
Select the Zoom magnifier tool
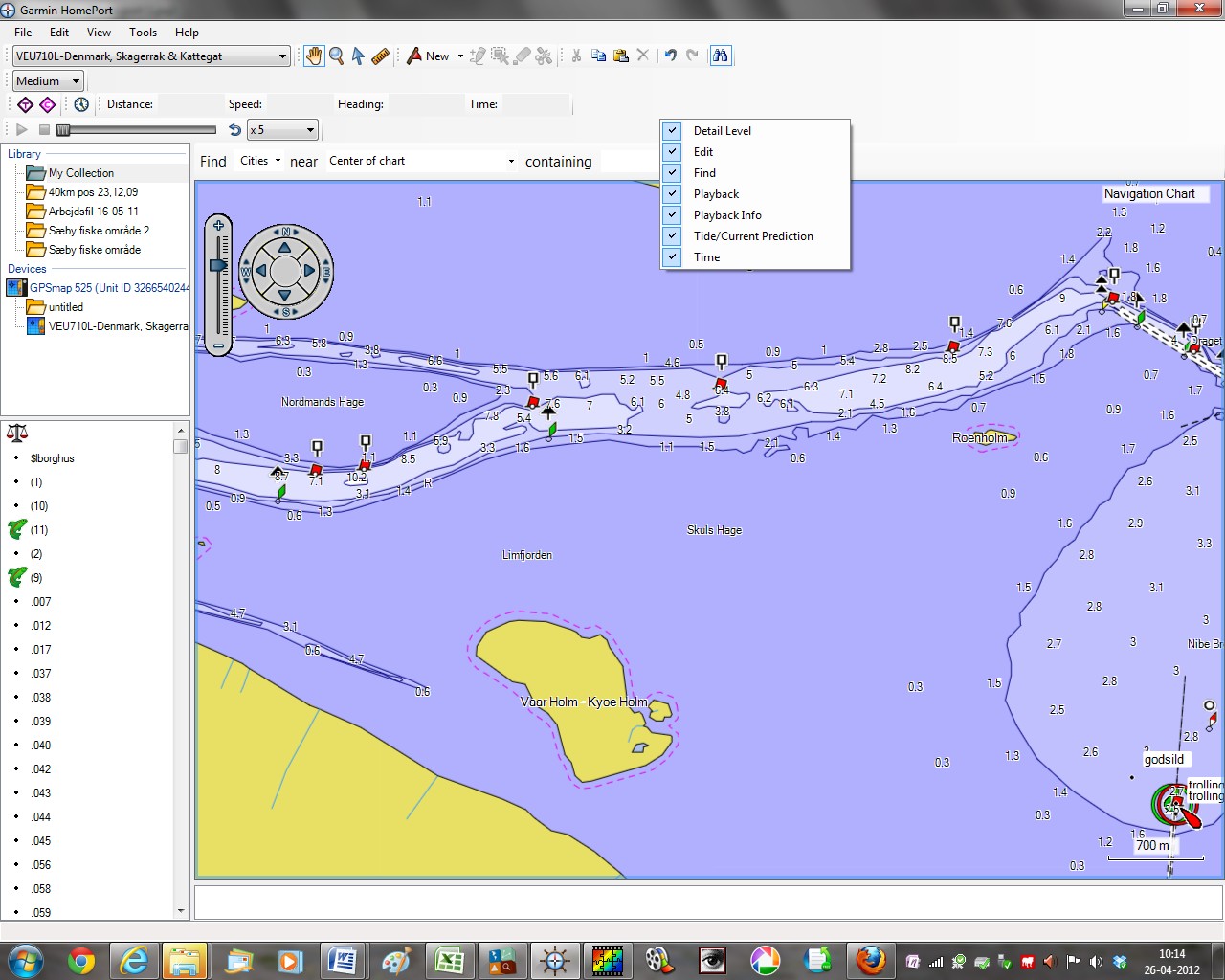[x=336, y=56]
